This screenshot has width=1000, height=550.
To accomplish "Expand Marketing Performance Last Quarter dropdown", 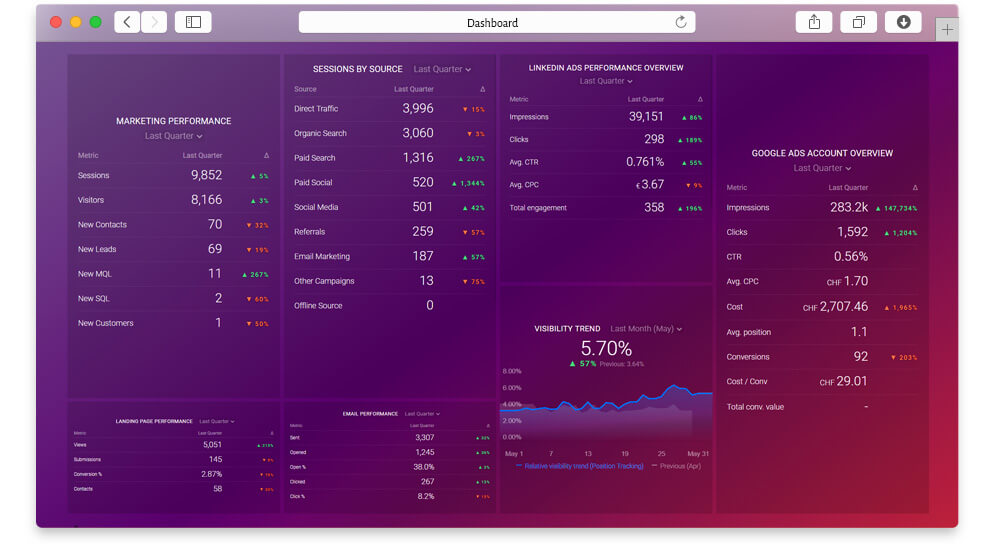I will coord(173,136).
